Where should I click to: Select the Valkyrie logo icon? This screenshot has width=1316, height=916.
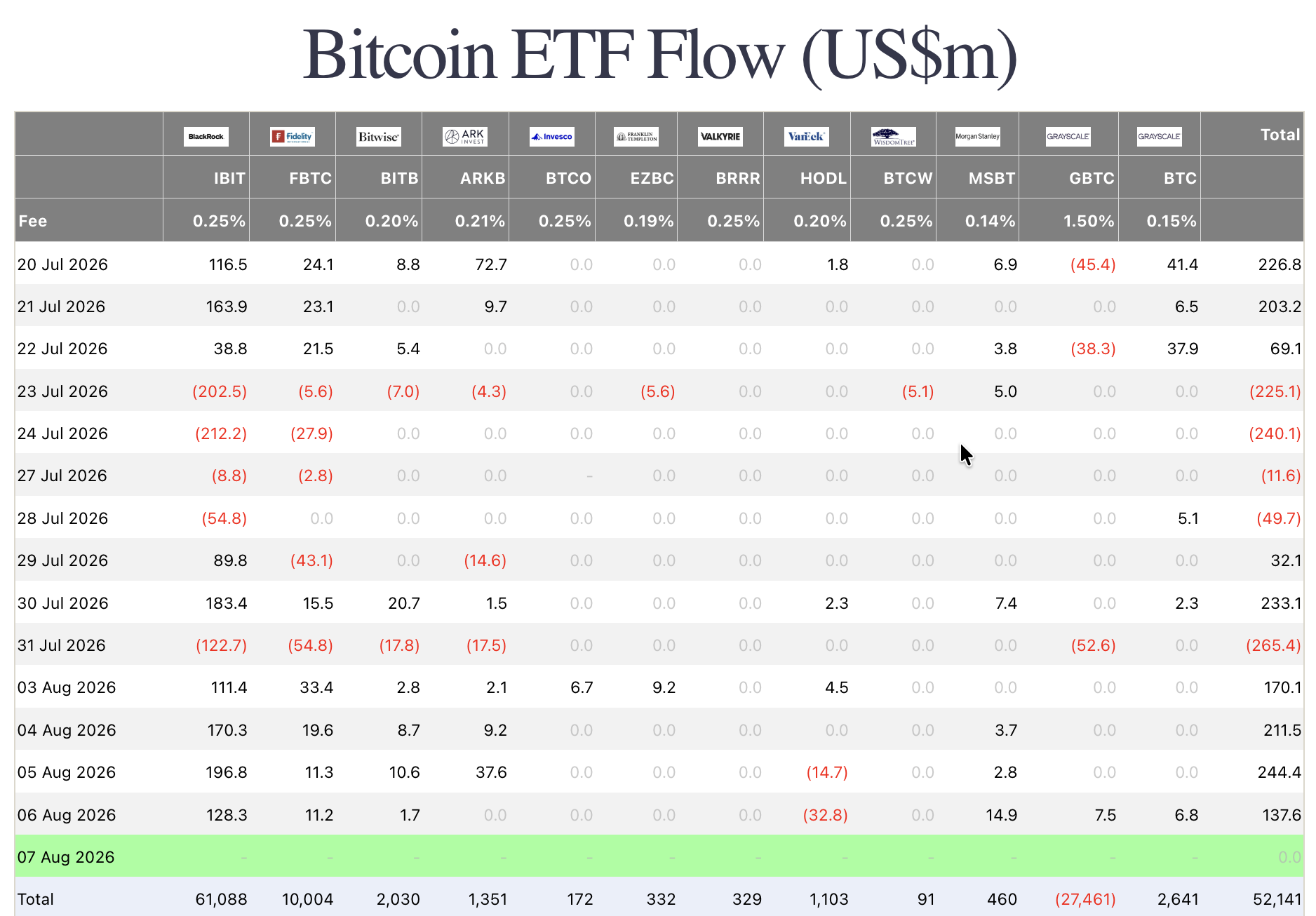(720, 137)
